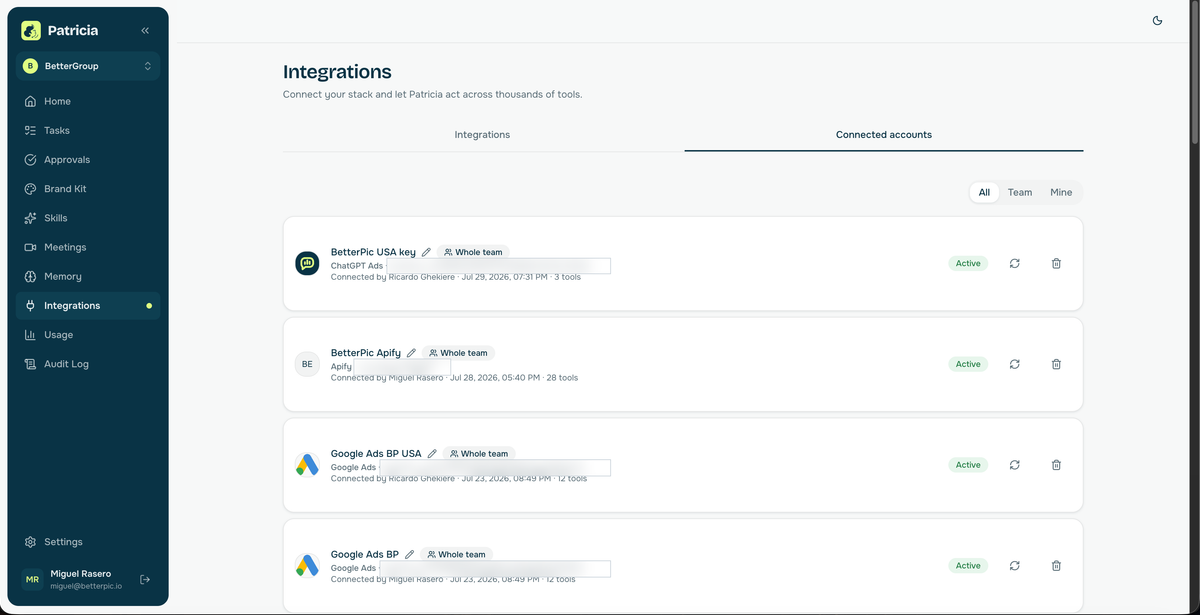Open Memory page
This screenshot has width=1200, height=615.
pos(88,276)
